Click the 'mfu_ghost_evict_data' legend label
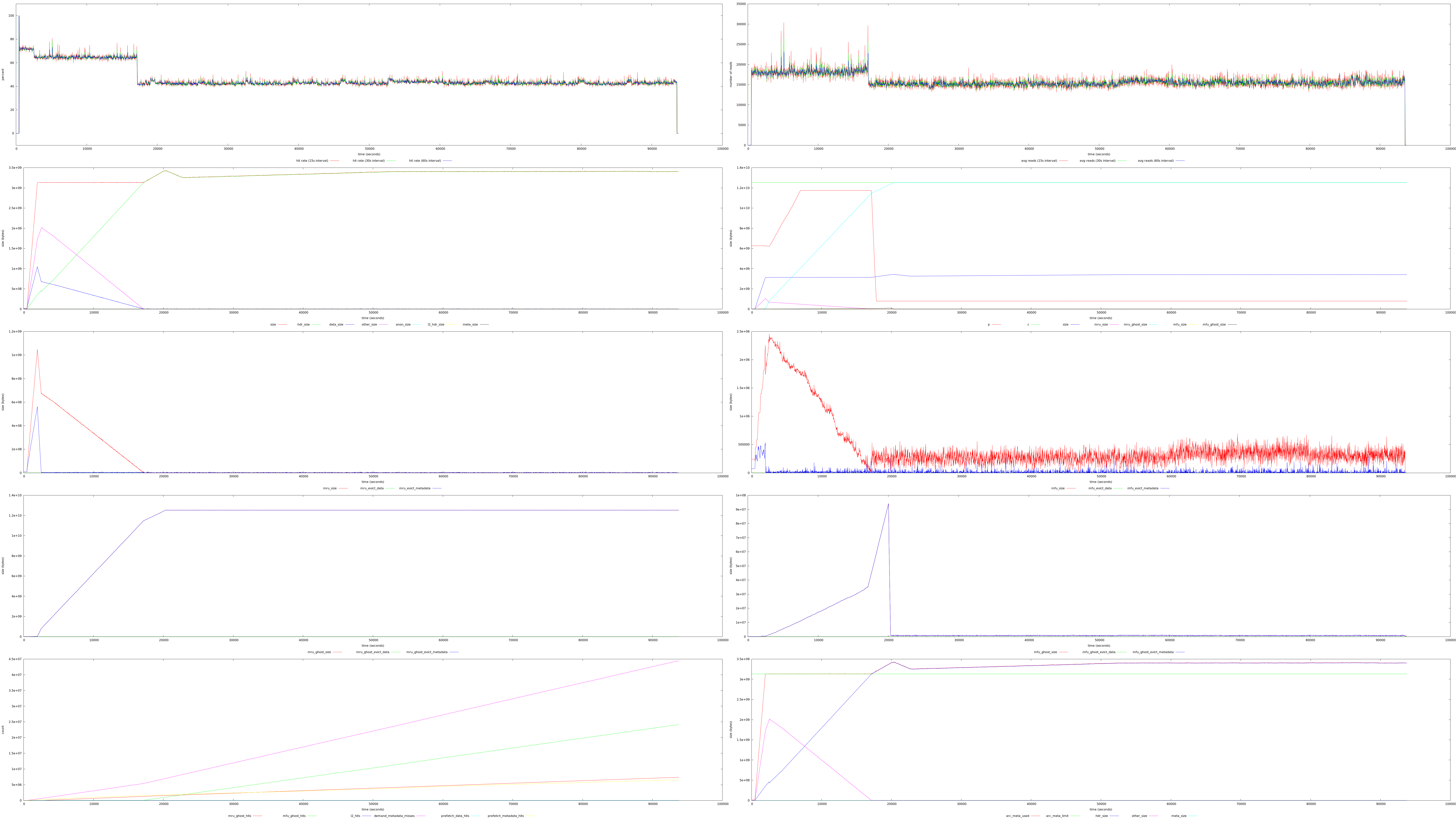This screenshot has width=1456, height=819. coord(1099,652)
